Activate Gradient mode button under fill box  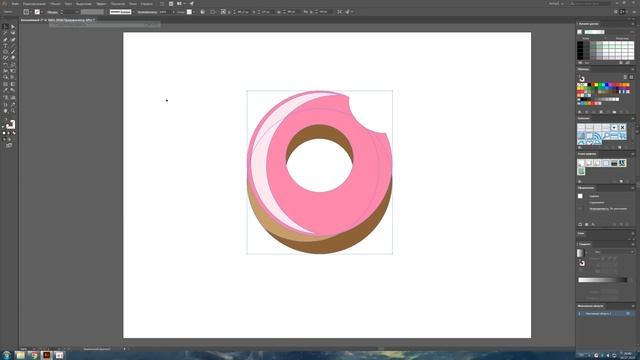pos(9,133)
